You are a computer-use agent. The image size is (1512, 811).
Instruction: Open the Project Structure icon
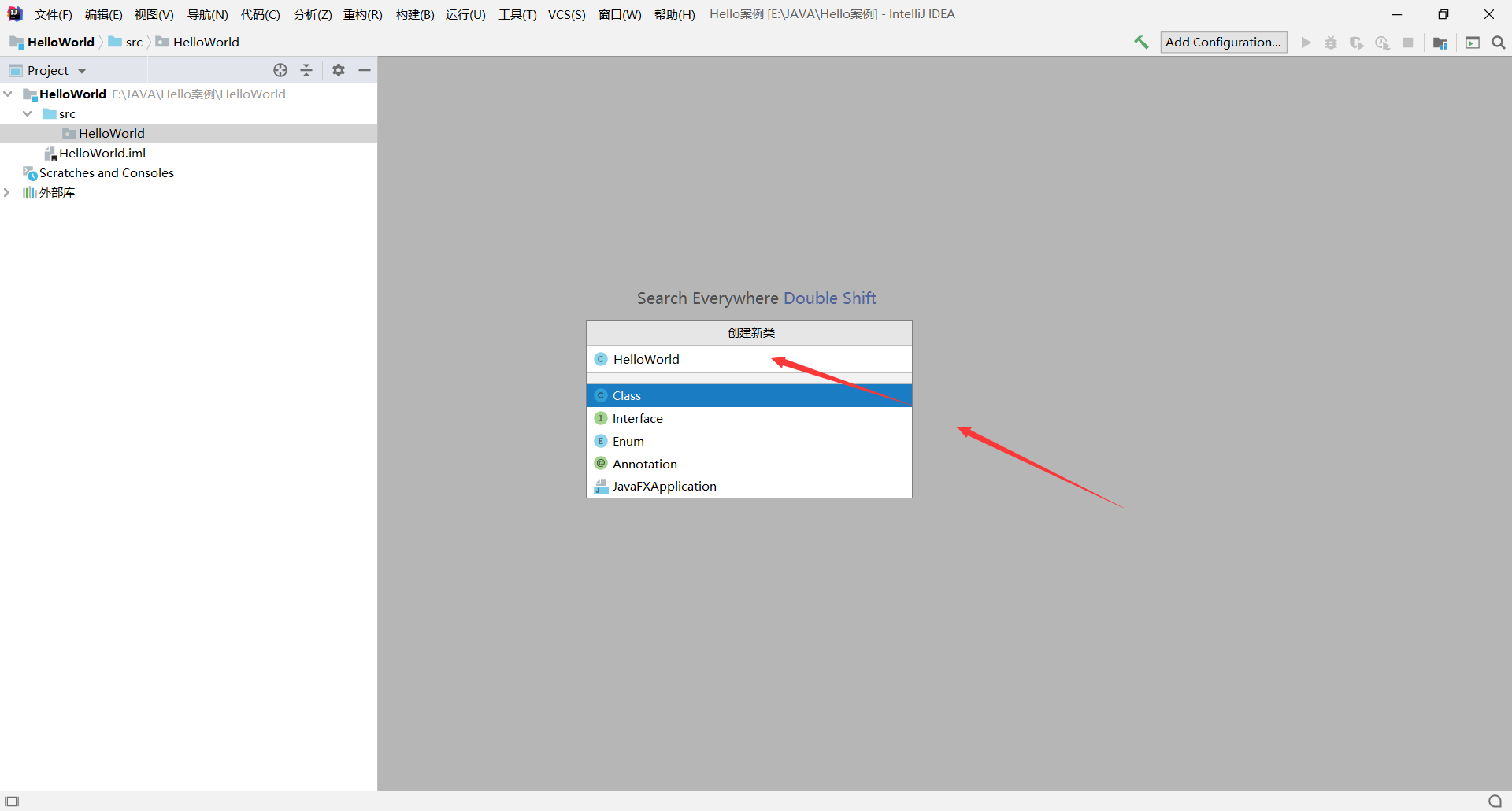pos(1440,43)
